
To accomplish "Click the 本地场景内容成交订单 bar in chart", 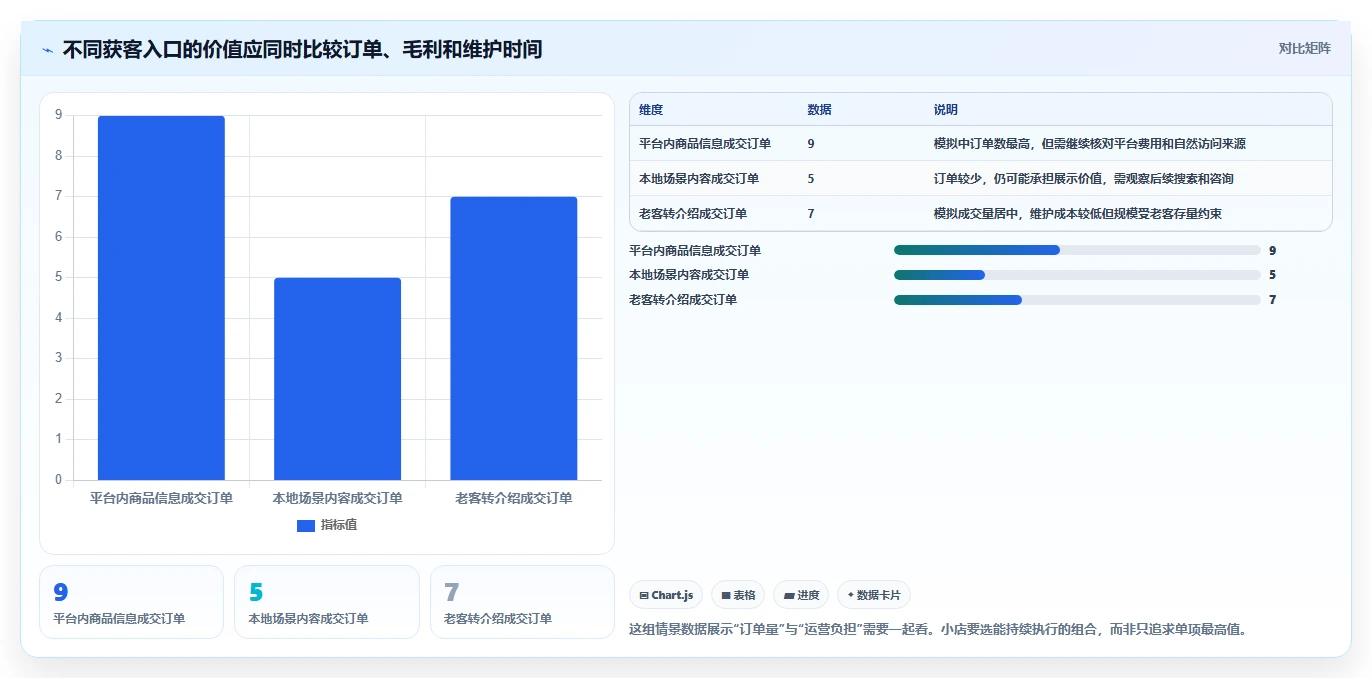I will 337,379.
